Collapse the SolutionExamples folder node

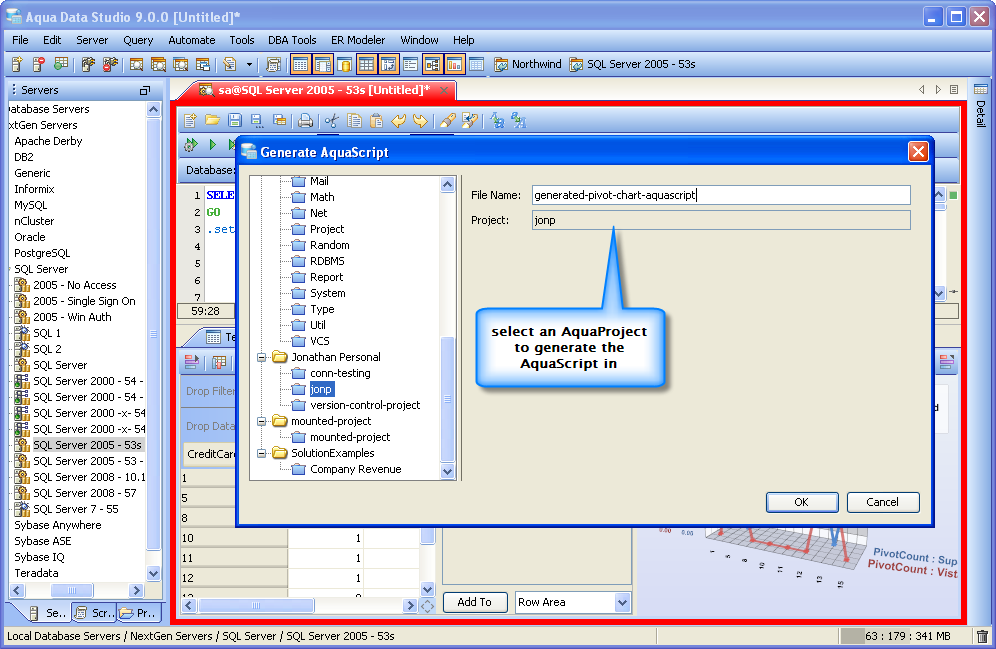tap(262, 453)
